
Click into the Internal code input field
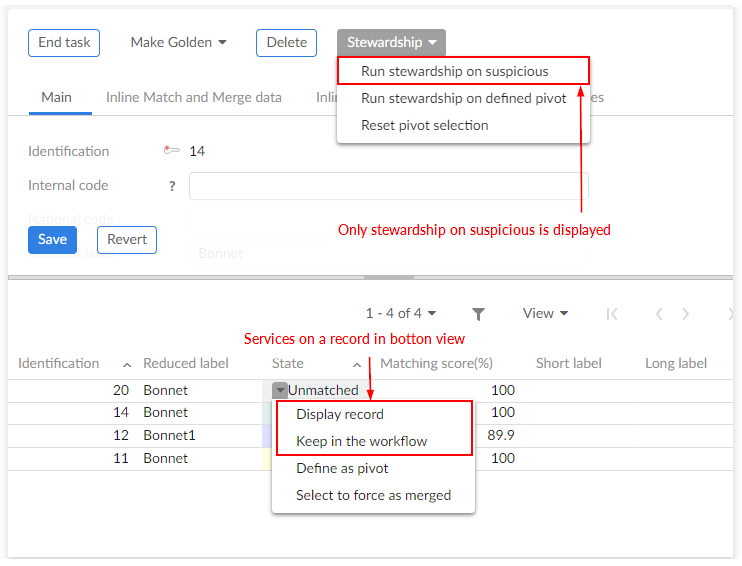388,186
